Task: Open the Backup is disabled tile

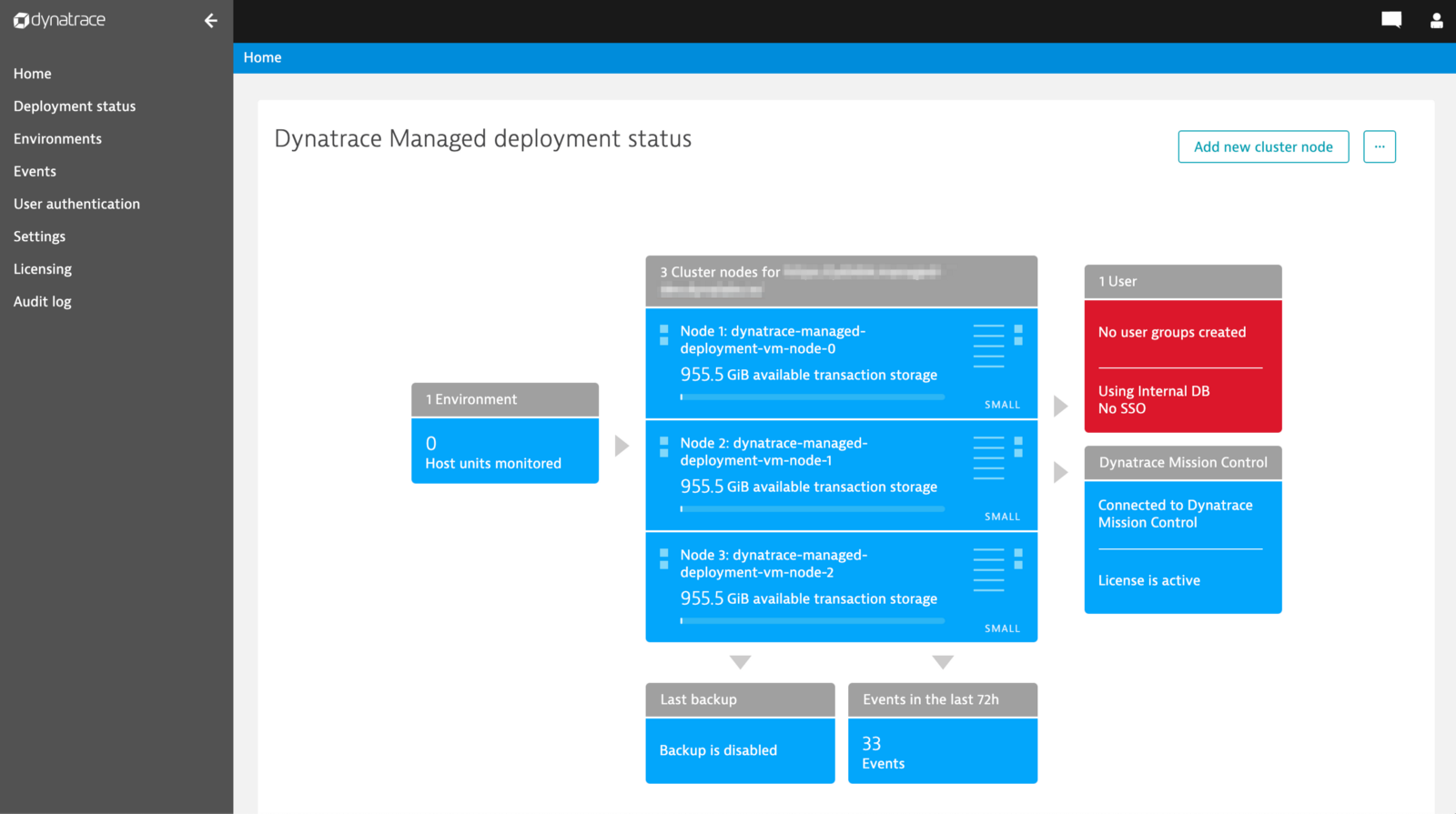Action: 740,750
